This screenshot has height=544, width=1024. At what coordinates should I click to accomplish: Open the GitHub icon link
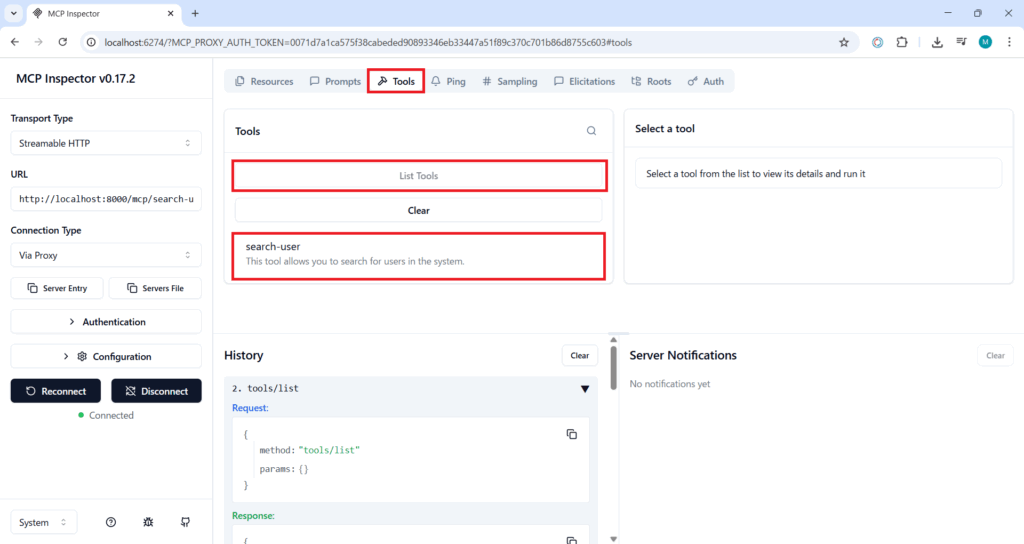[x=185, y=522]
